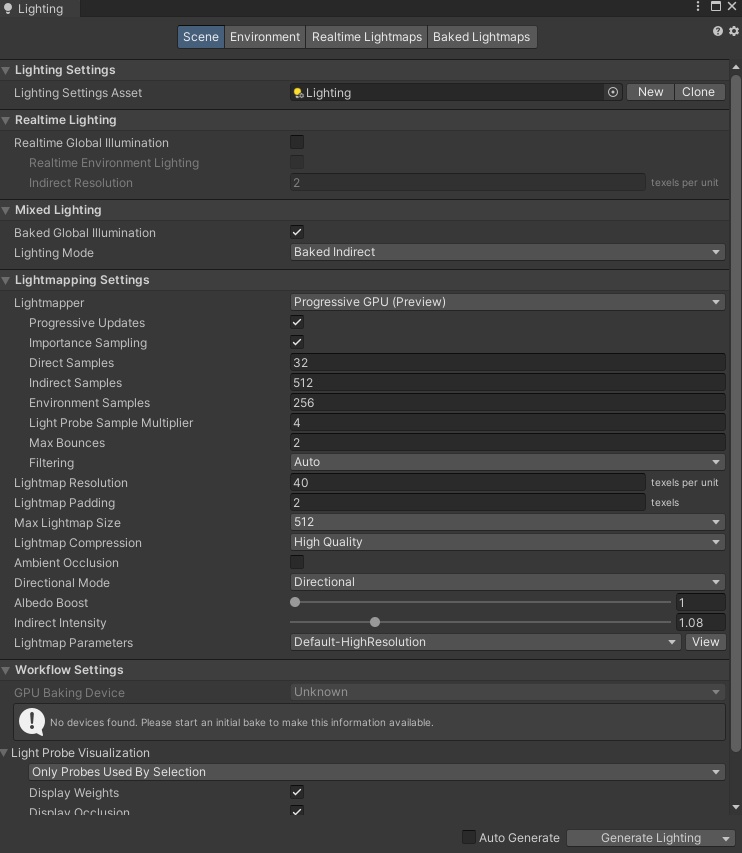
Task: Click the lightbulb icon on the Lighting tab
Action: coord(8,8)
